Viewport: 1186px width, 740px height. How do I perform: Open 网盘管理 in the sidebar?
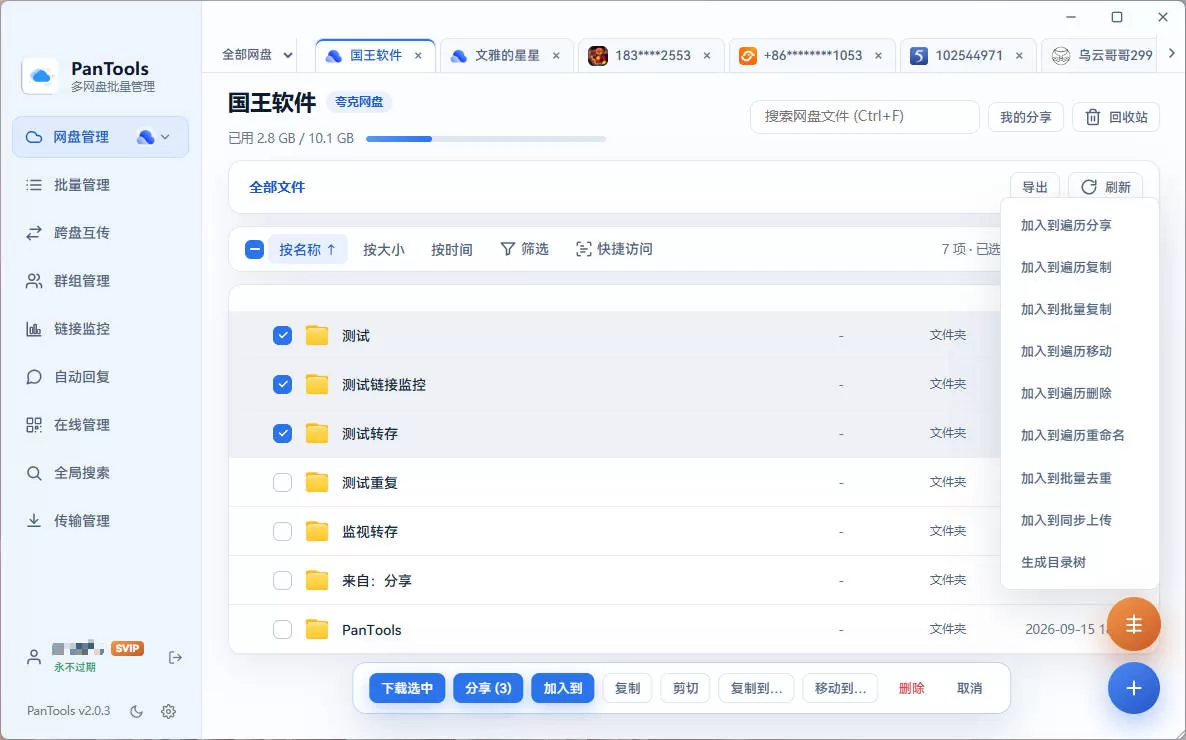[x=100, y=137]
